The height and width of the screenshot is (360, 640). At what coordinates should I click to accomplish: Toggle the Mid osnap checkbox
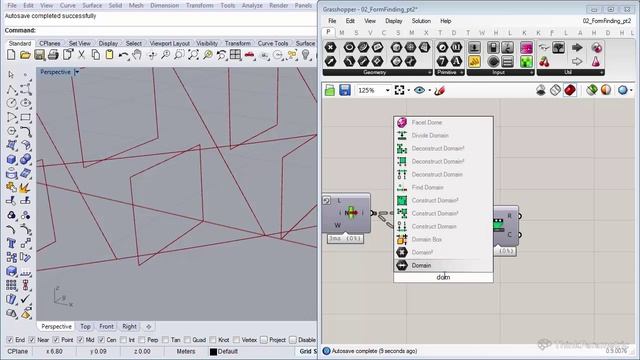[80, 340]
